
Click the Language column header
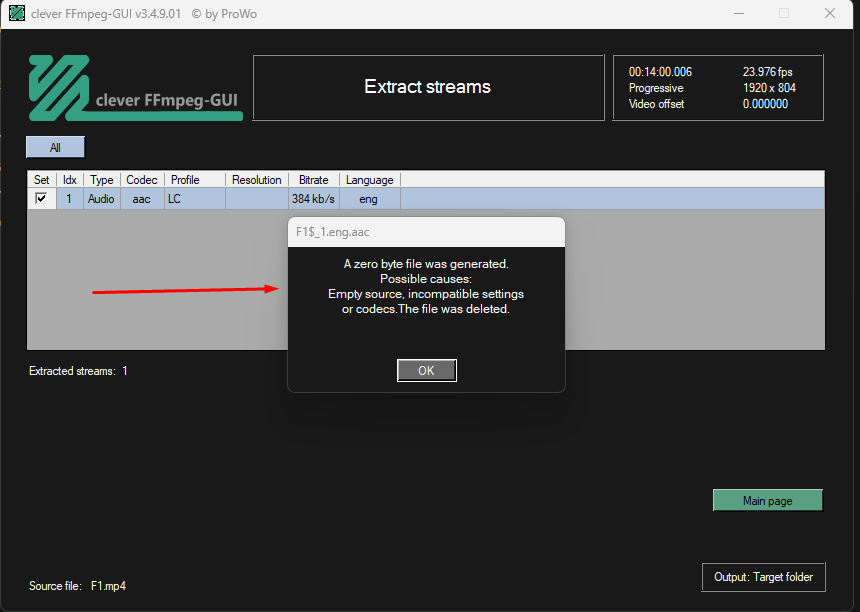click(370, 180)
